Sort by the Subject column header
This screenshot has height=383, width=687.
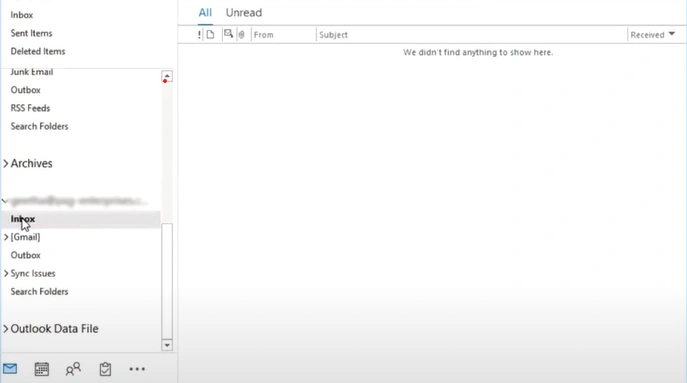tap(333, 35)
